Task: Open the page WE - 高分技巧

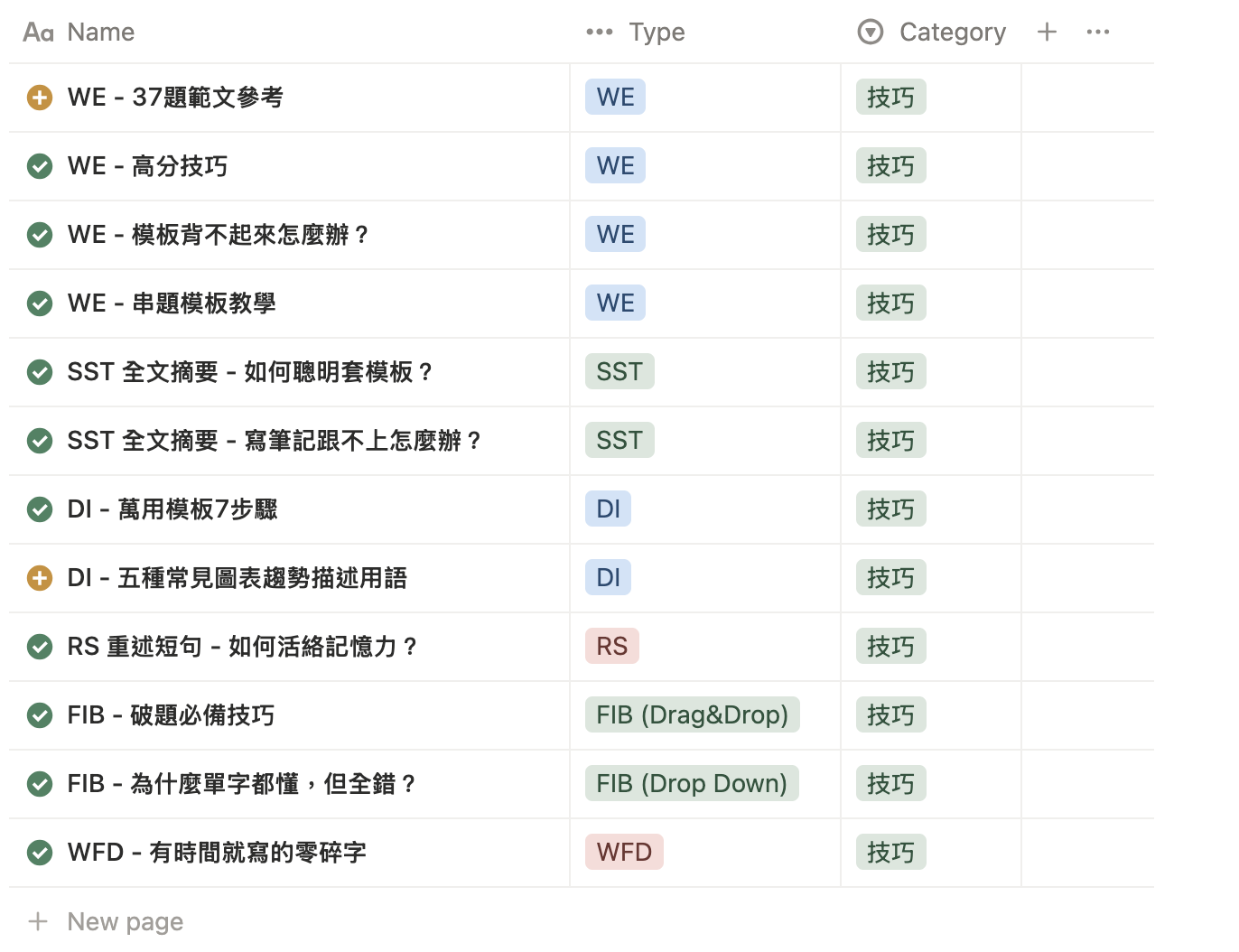Action: pyautogui.click(x=147, y=166)
